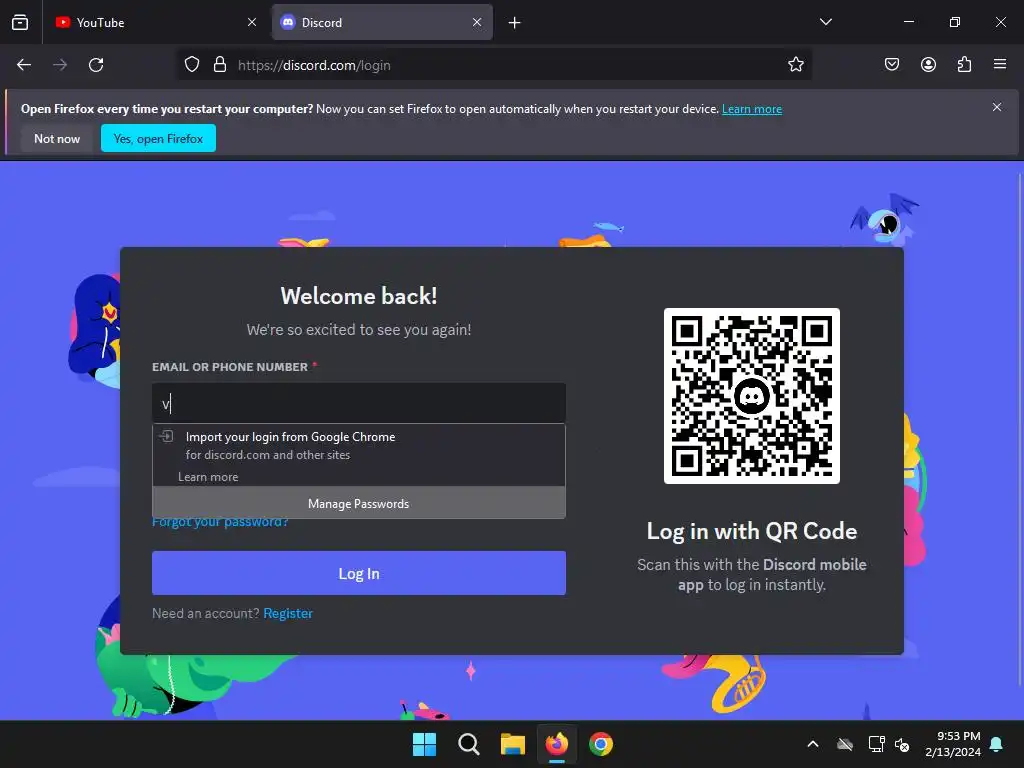This screenshot has height=768, width=1024.
Task: Click the muted volume tray icon
Action: coord(902,744)
